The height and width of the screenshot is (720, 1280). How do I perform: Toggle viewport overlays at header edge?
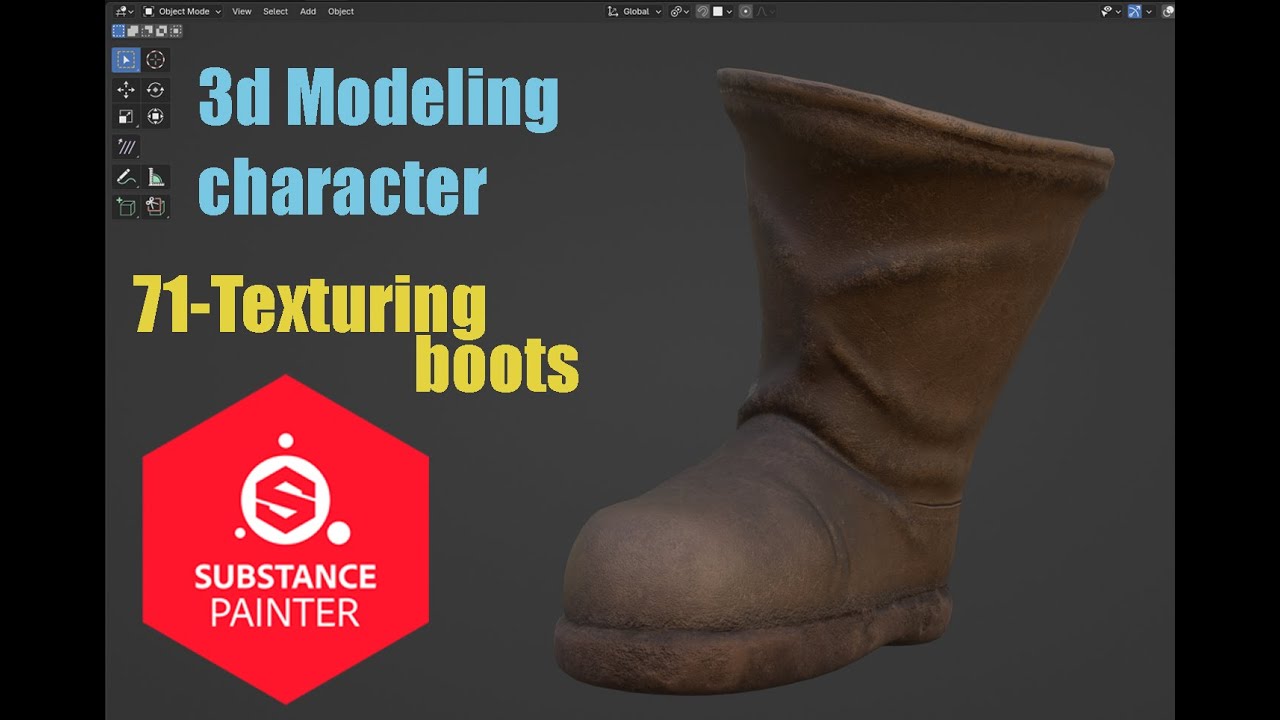tap(1168, 11)
